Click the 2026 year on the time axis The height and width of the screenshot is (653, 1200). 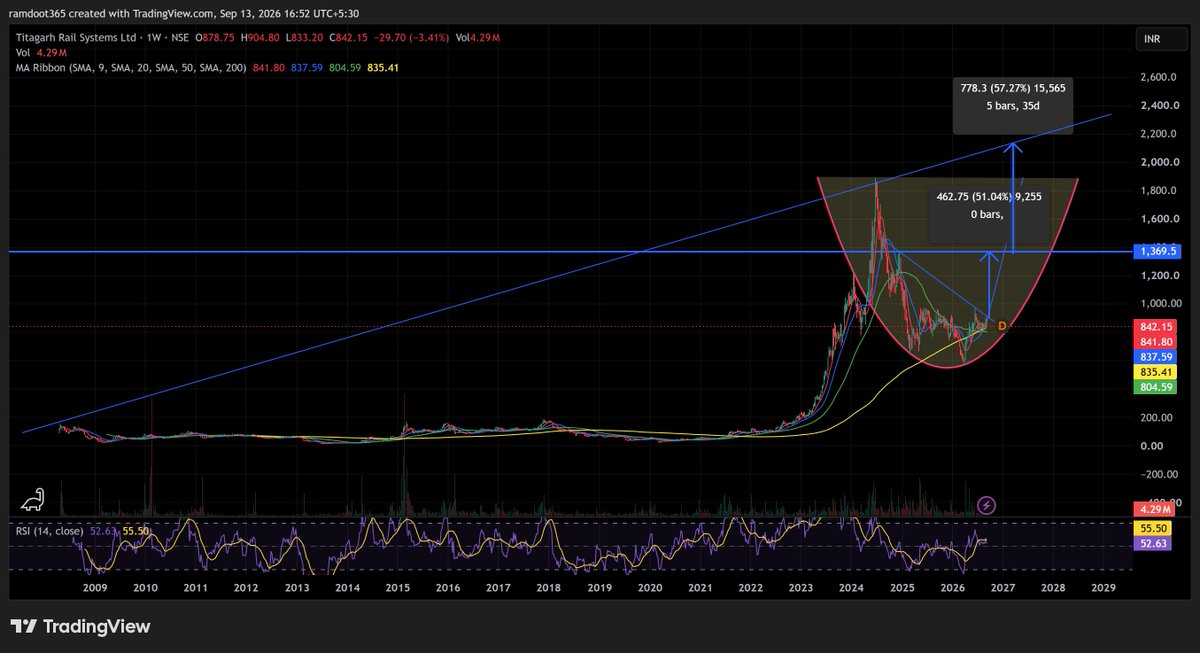click(952, 589)
